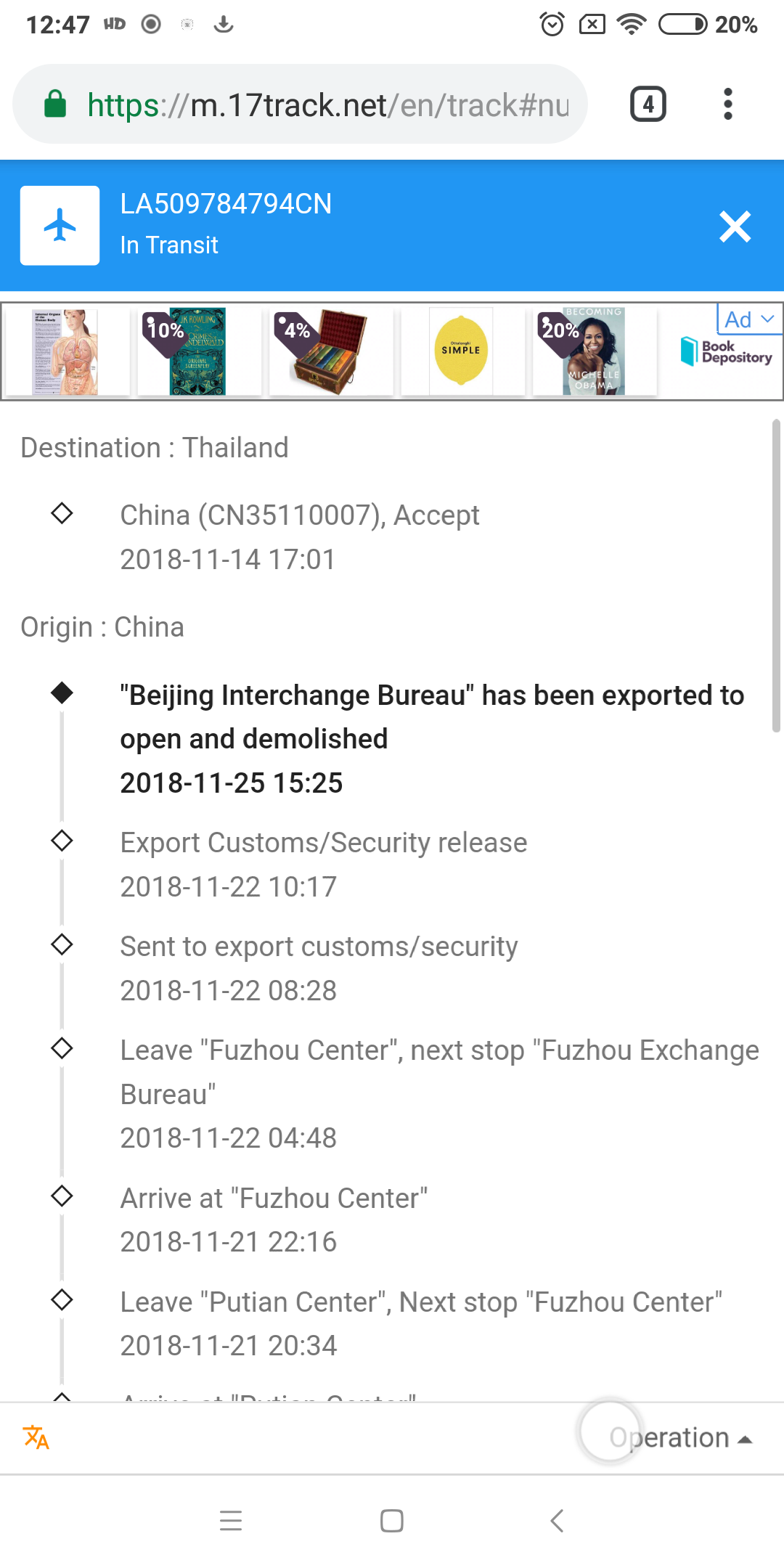Image resolution: width=784 pixels, height=1568 pixels.
Task: Expand the Ad options chevron
Action: click(x=767, y=319)
